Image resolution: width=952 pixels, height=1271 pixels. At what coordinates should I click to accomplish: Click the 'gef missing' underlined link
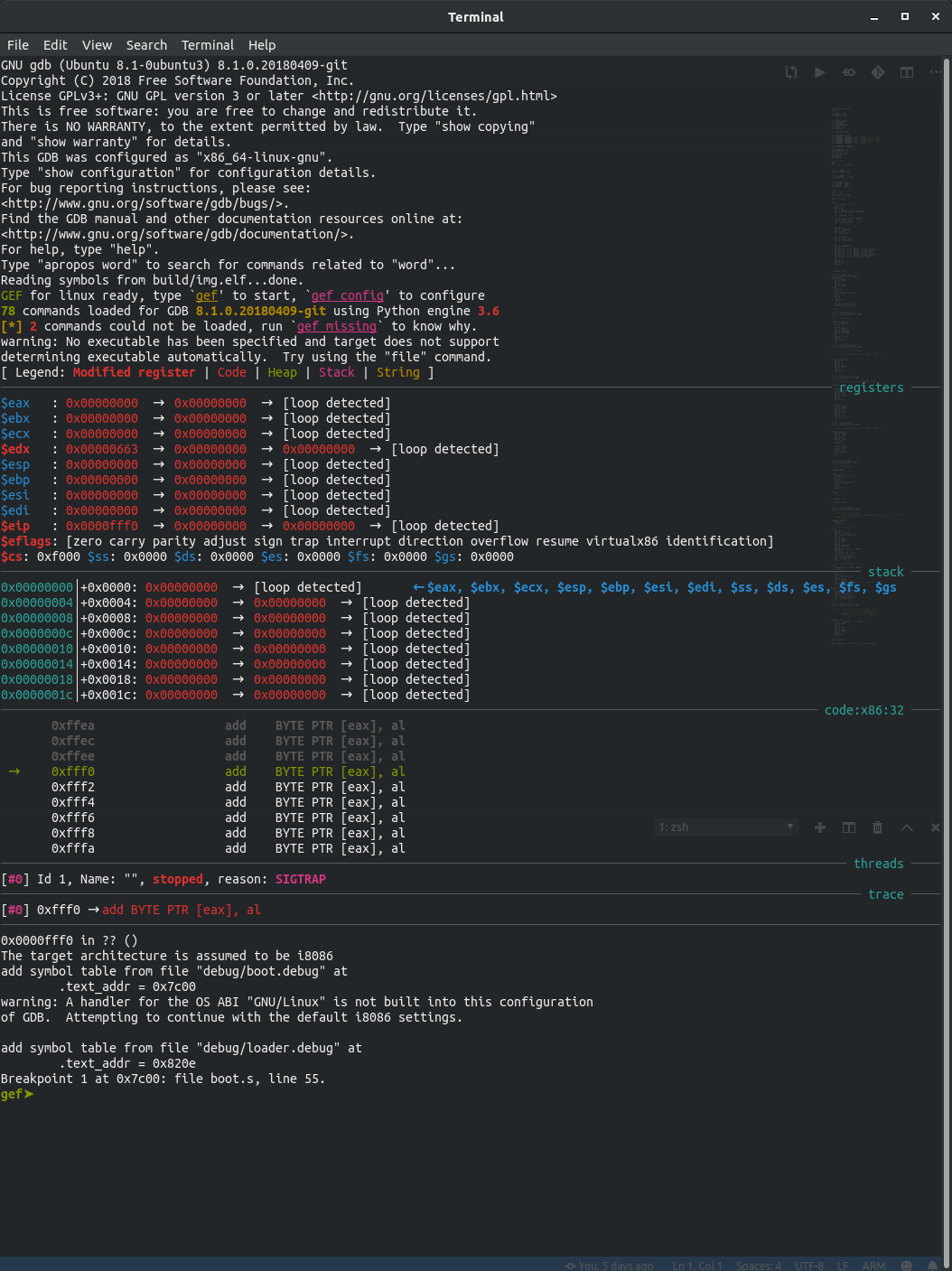[x=336, y=326]
